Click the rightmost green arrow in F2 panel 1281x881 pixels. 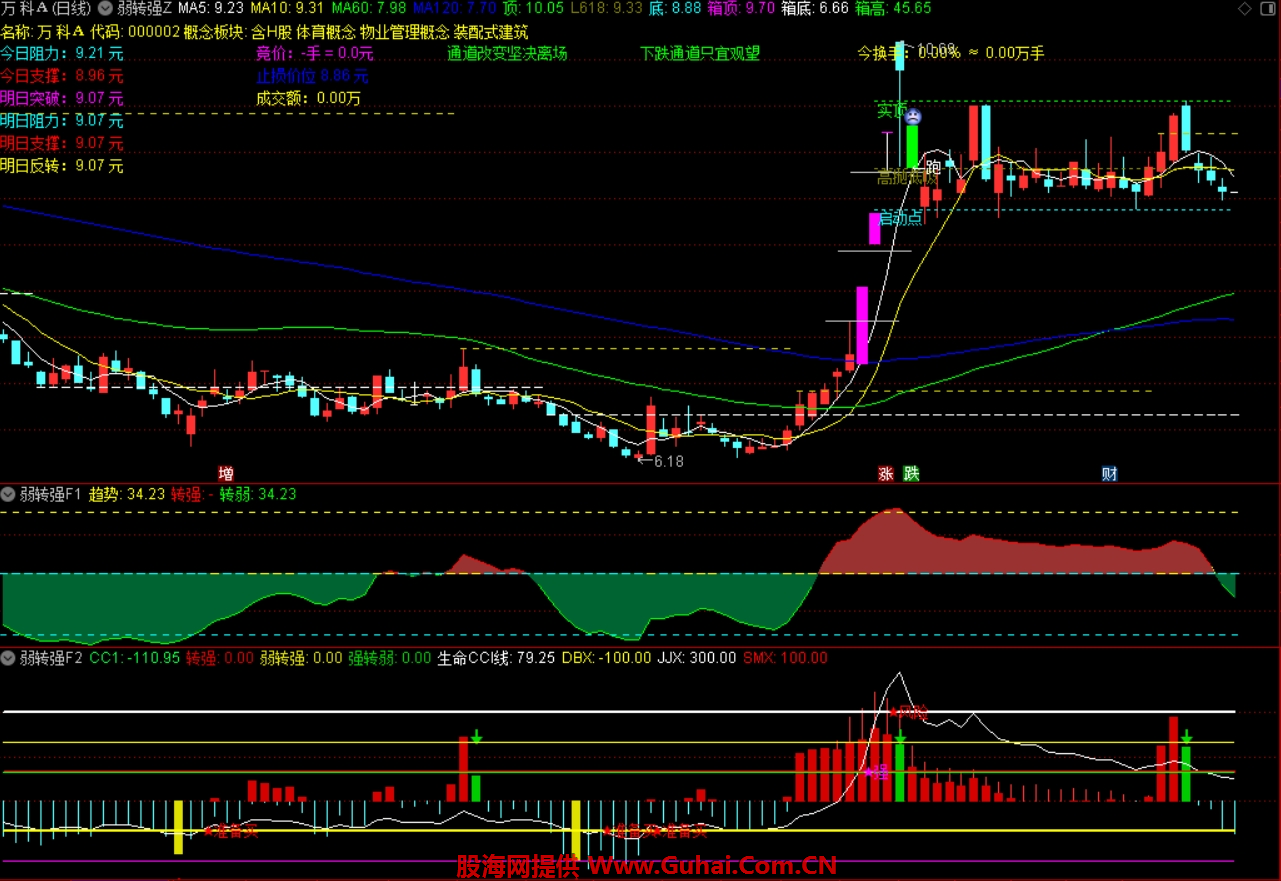click(x=1186, y=737)
